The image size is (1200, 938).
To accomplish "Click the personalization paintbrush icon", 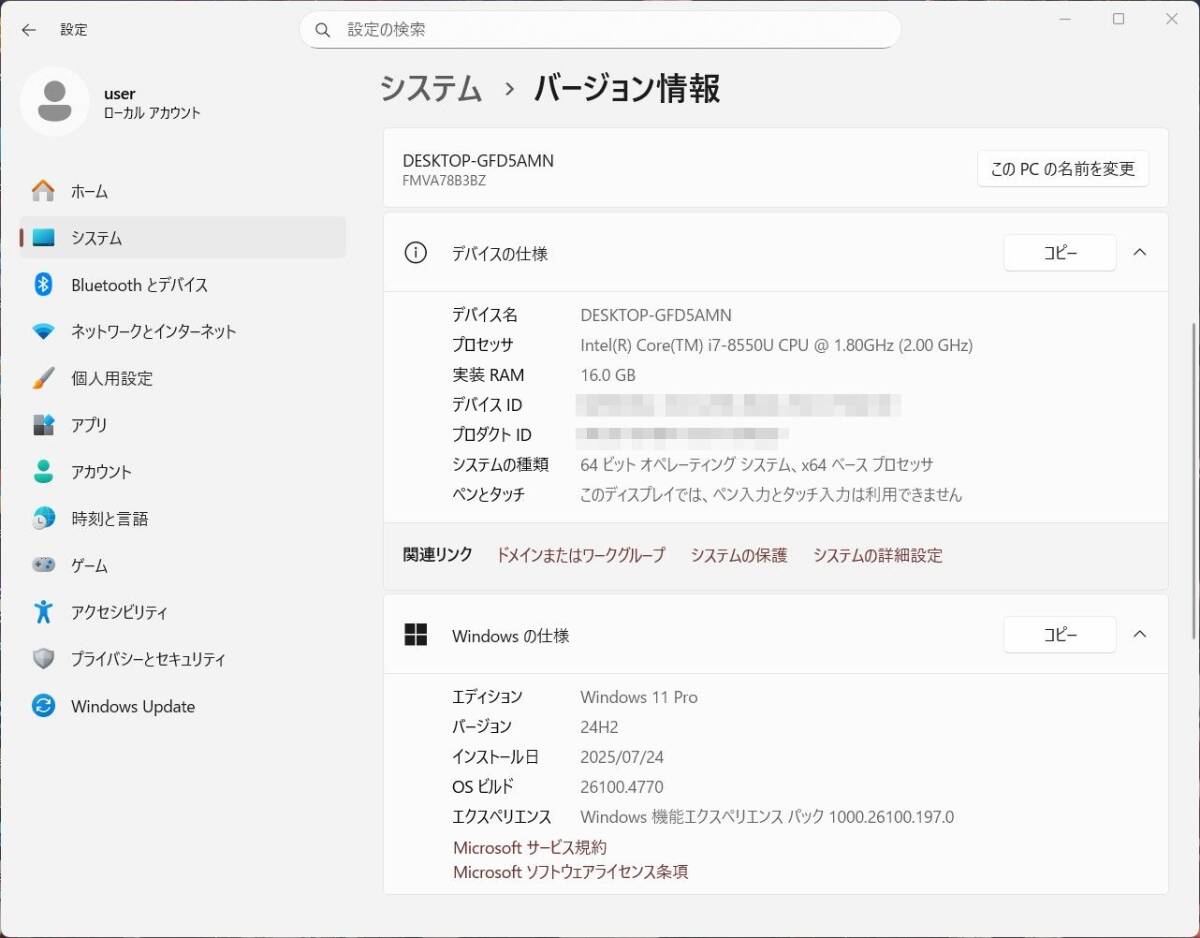I will (x=43, y=378).
